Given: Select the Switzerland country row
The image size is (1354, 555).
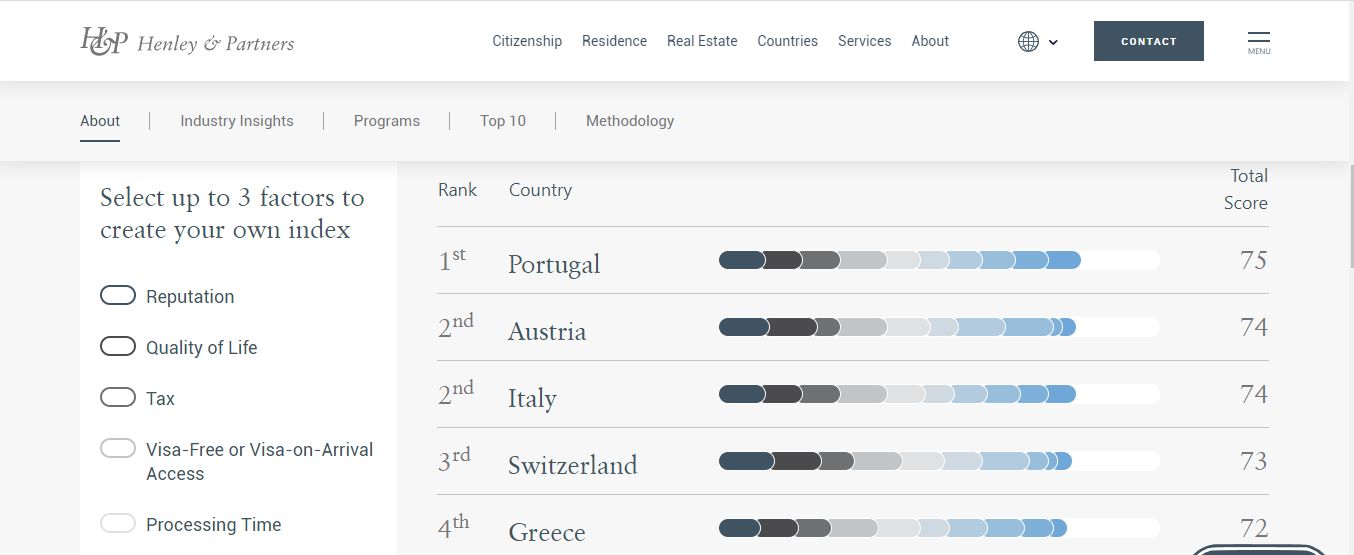Looking at the screenshot, I should click(572, 465).
